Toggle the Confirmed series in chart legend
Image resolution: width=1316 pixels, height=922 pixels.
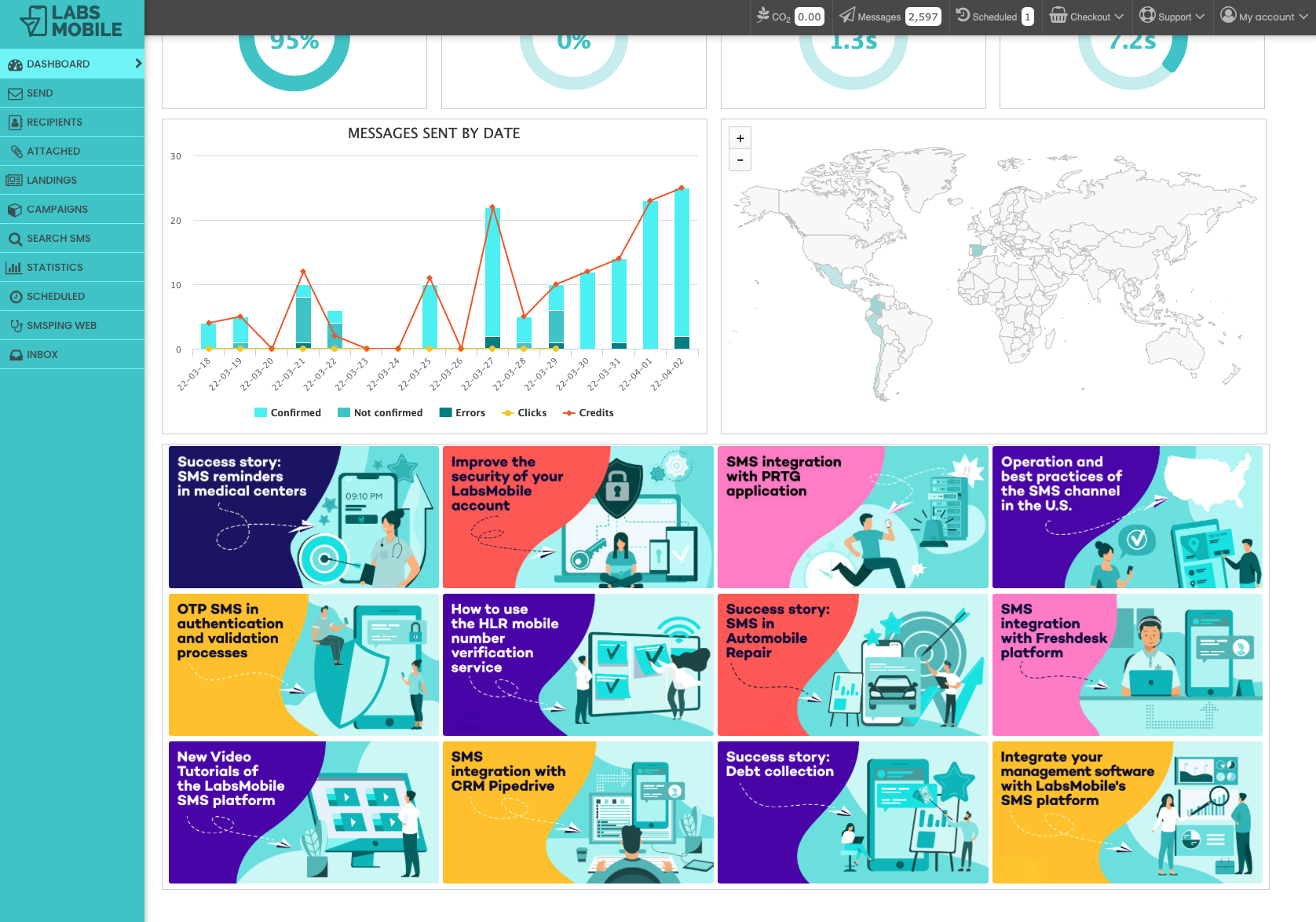287,413
